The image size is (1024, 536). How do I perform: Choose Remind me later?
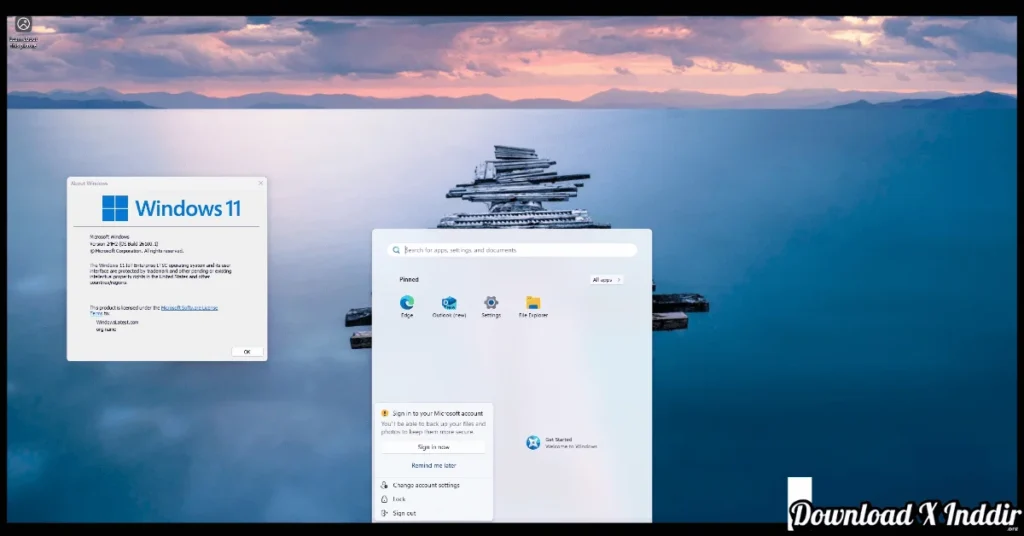[x=434, y=465]
